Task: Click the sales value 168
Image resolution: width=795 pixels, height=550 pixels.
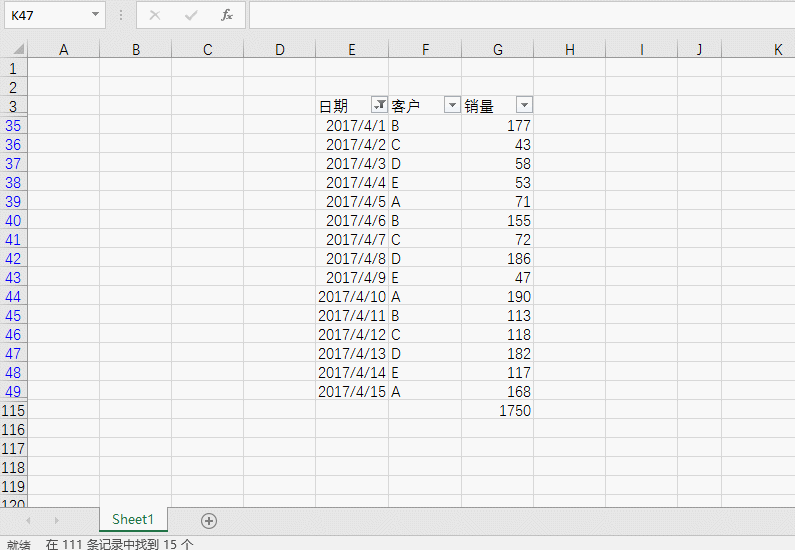Action: pos(497,391)
